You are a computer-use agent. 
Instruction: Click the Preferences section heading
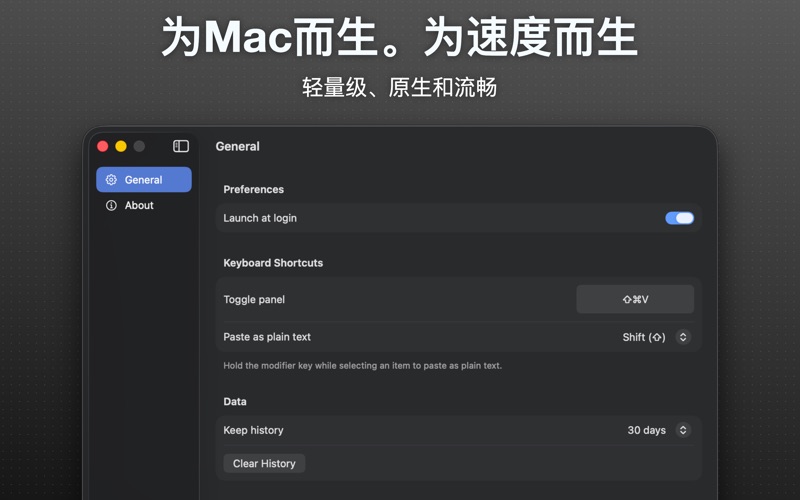[x=254, y=189]
